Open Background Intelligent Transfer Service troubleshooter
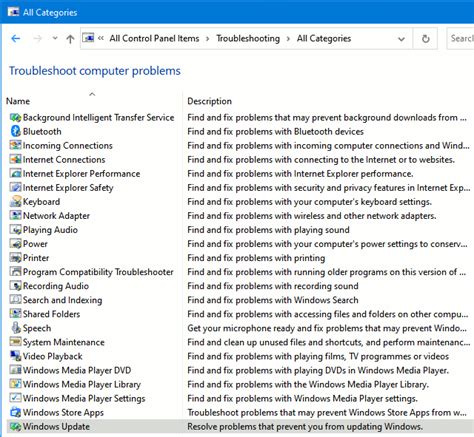Image resolution: width=474 pixels, height=437 pixels. [98, 117]
